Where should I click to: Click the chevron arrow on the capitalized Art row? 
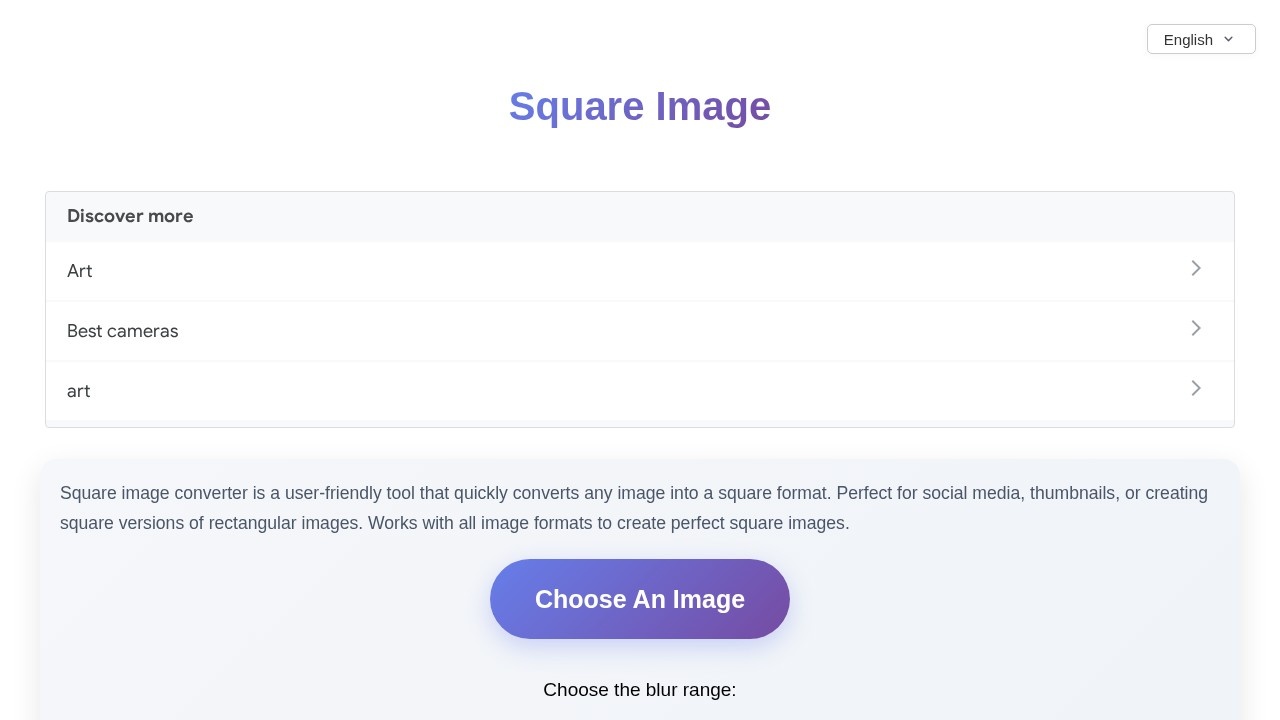pos(1195,268)
